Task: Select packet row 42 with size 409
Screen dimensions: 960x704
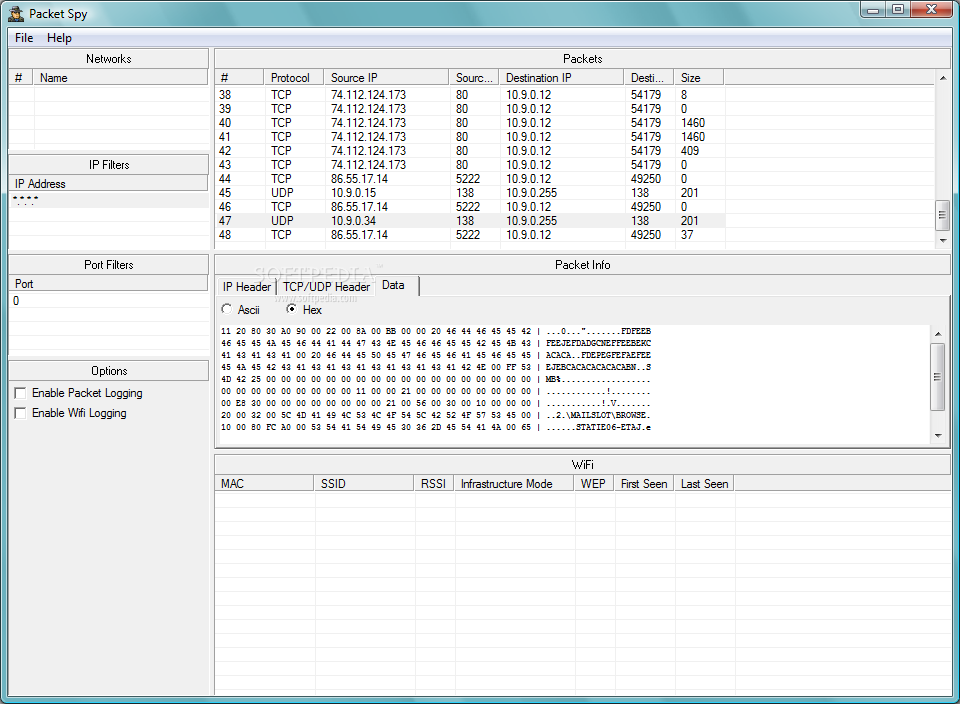Action: pyautogui.click(x=470, y=151)
